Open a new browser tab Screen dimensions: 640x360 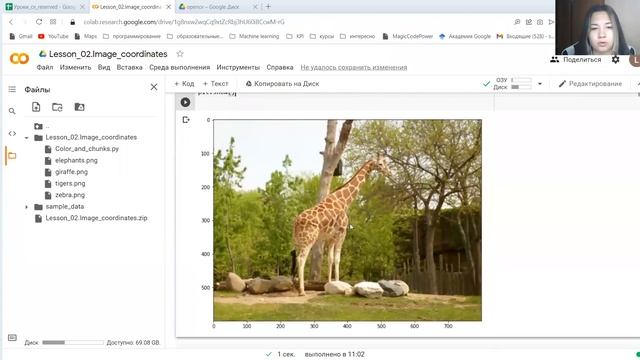(x=268, y=7)
